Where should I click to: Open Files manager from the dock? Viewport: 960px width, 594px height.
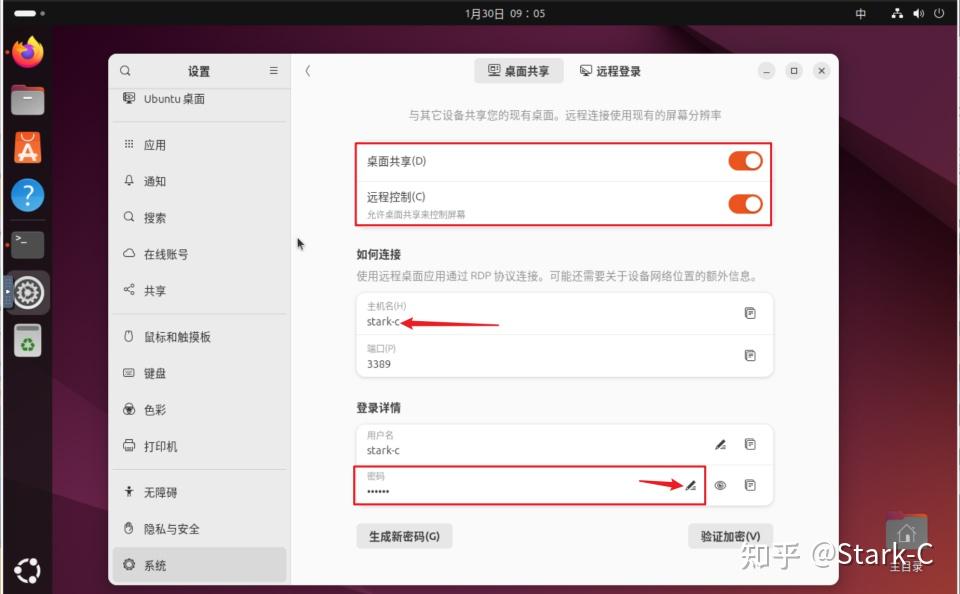[28, 100]
